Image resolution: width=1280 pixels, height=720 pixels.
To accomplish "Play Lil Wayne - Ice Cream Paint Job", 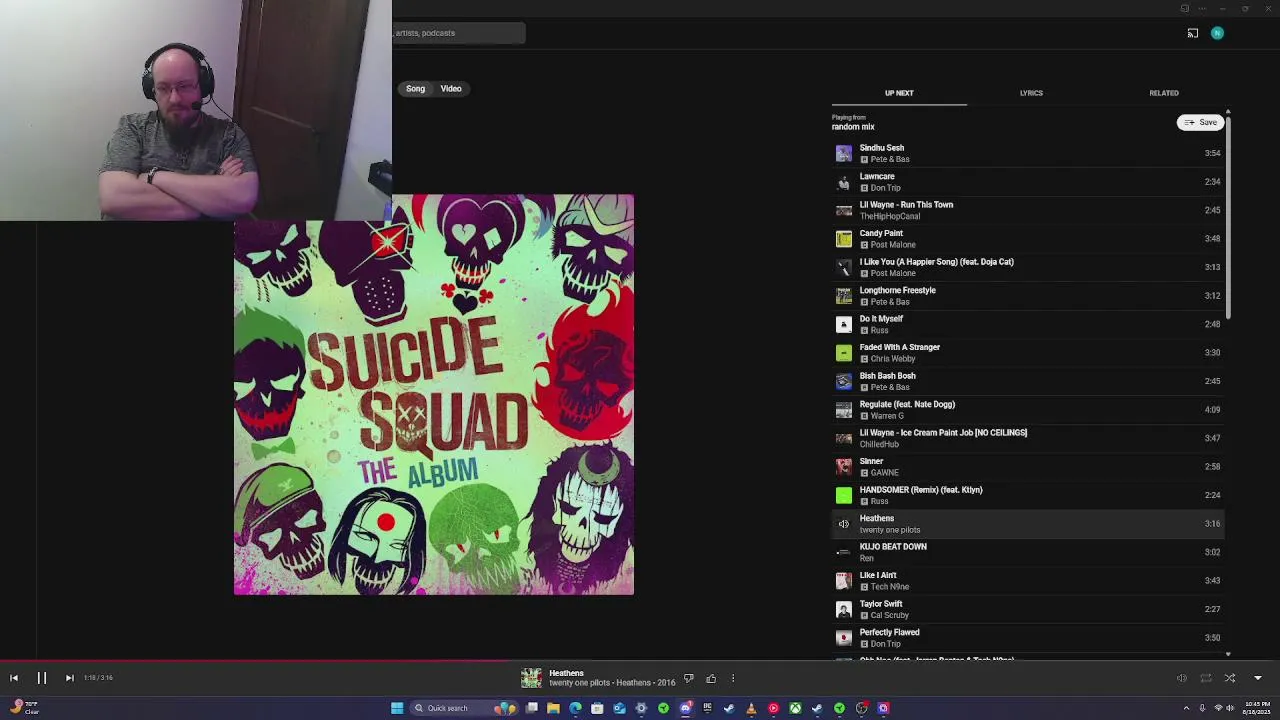I will [1028, 438].
